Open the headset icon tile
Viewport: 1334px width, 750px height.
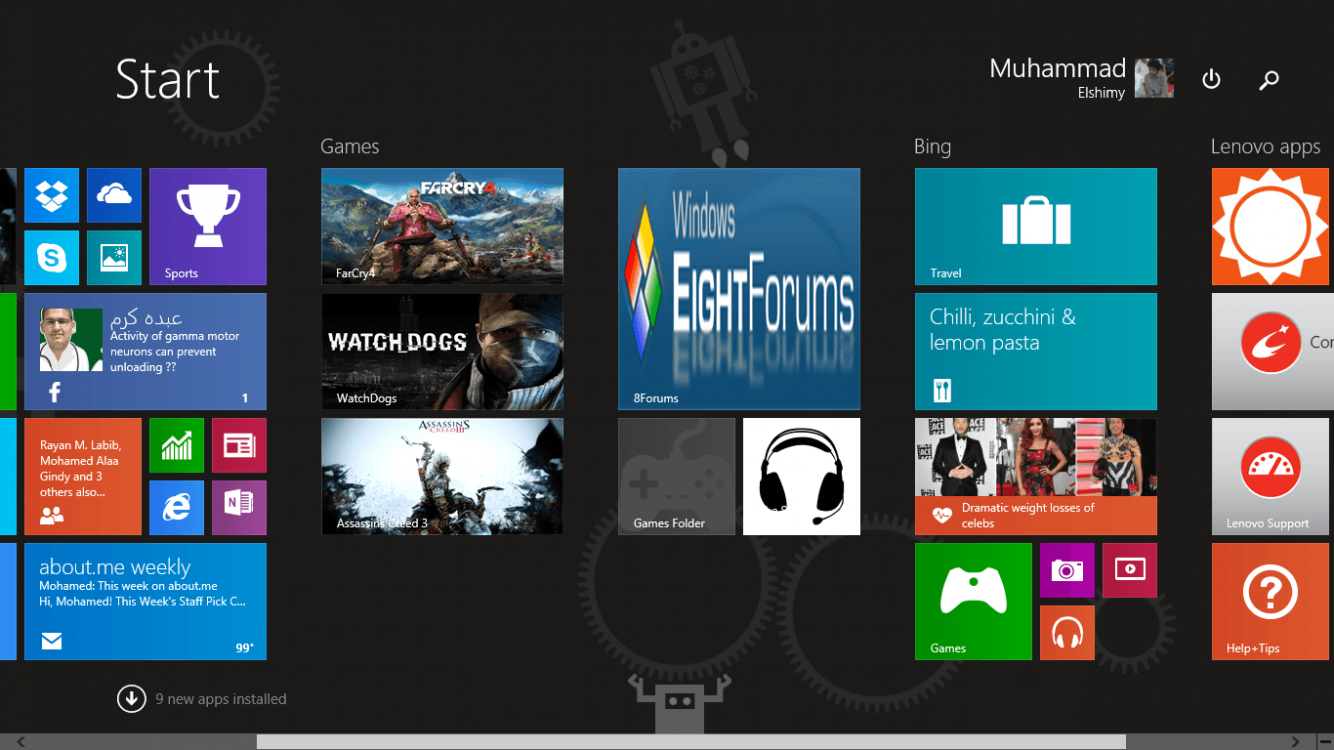pyautogui.click(x=802, y=477)
